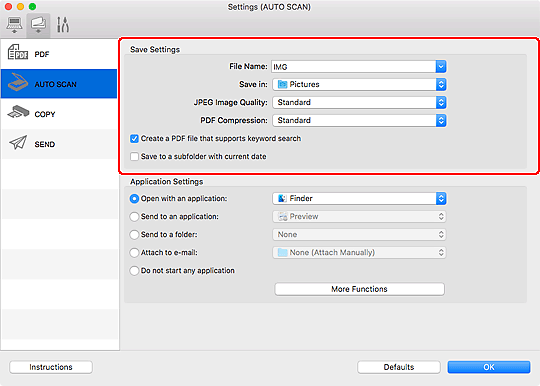
Task: Open the PDF Compression dropdown
Action: click(x=359, y=120)
